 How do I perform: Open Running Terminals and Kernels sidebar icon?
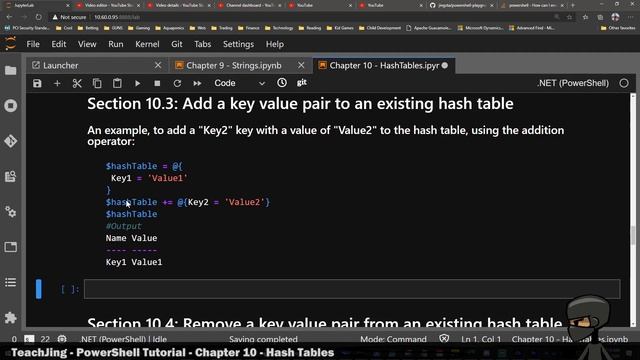11,106
